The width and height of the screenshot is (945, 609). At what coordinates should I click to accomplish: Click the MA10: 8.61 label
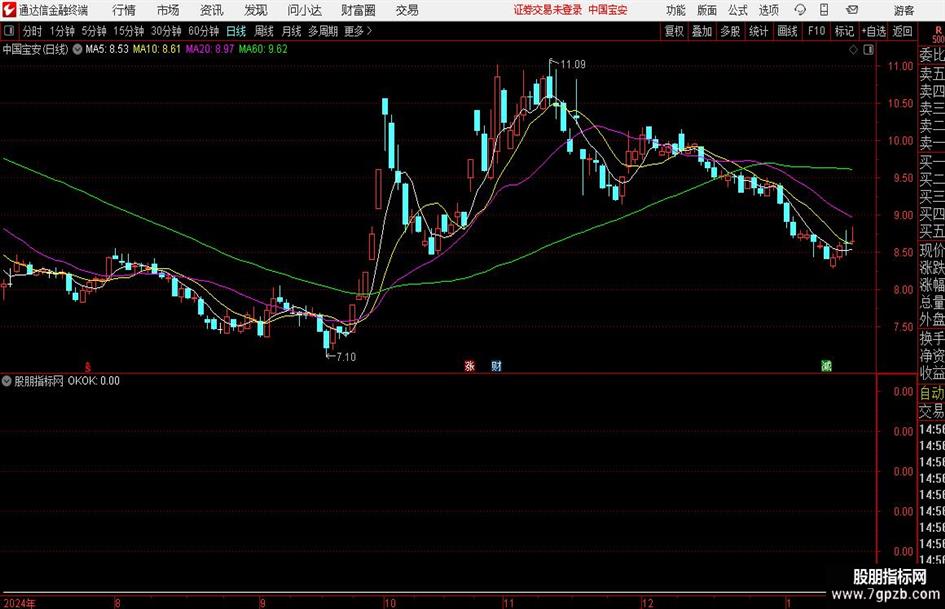pos(157,49)
